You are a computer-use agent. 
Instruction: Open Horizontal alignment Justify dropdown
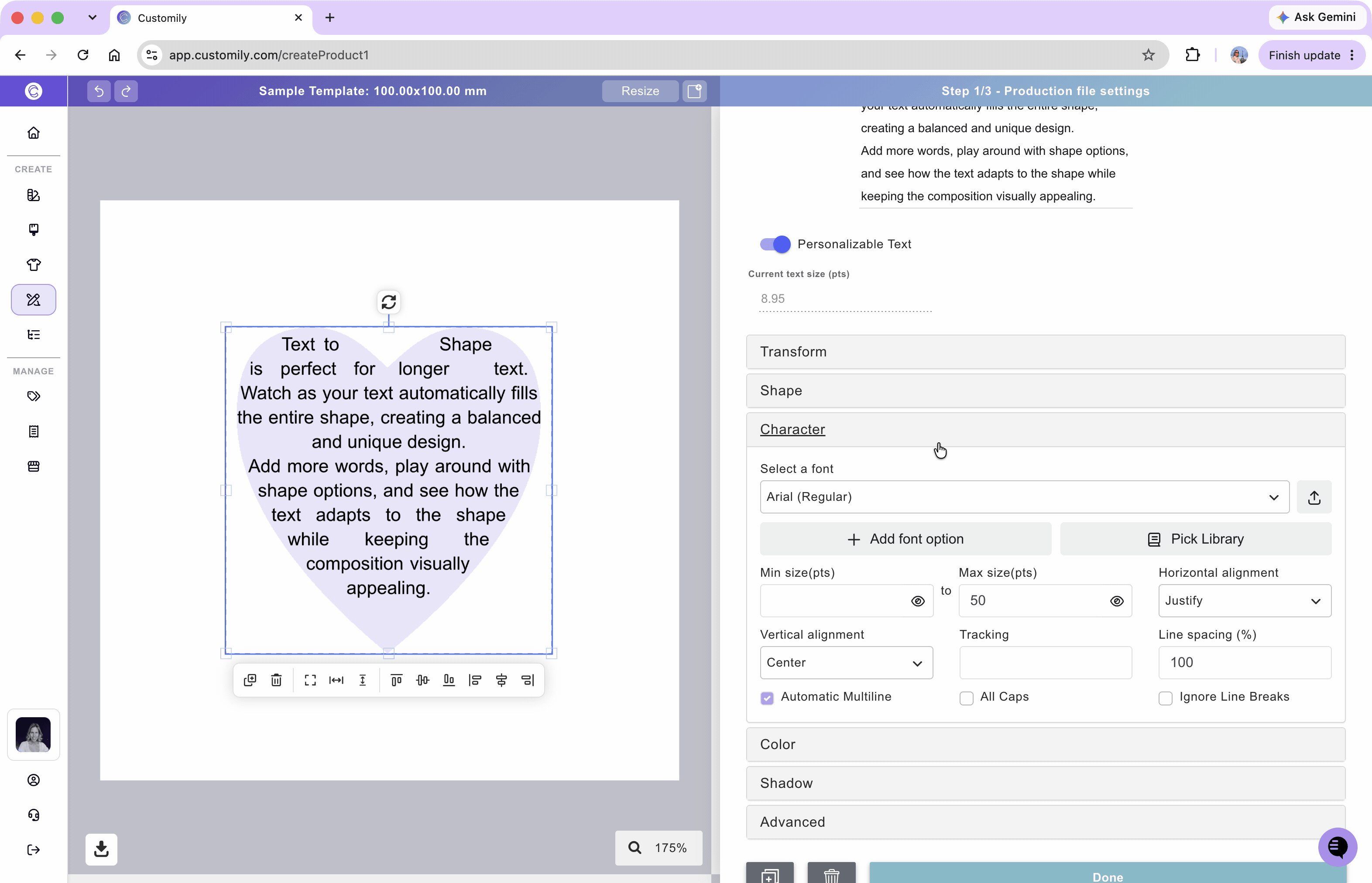(1245, 601)
